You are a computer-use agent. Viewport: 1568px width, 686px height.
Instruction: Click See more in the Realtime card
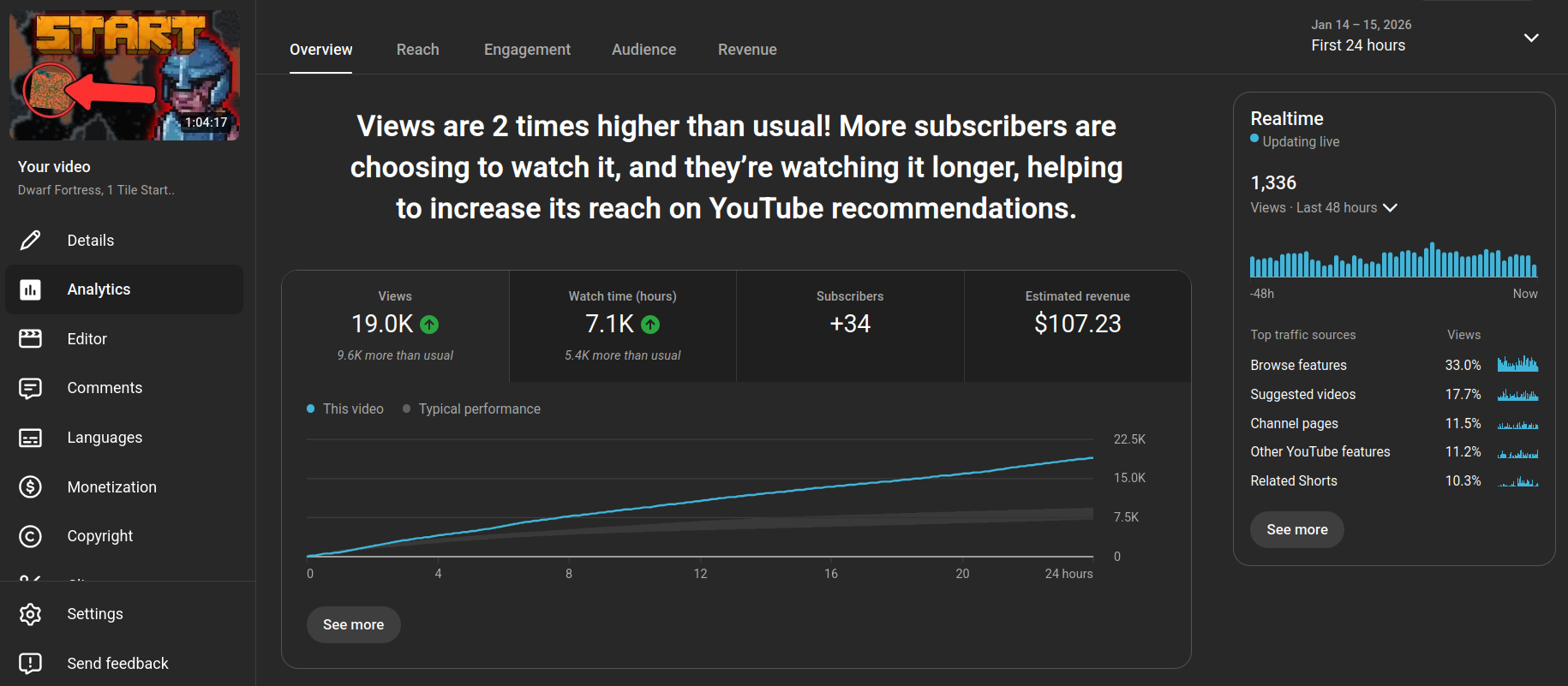click(1296, 530)
